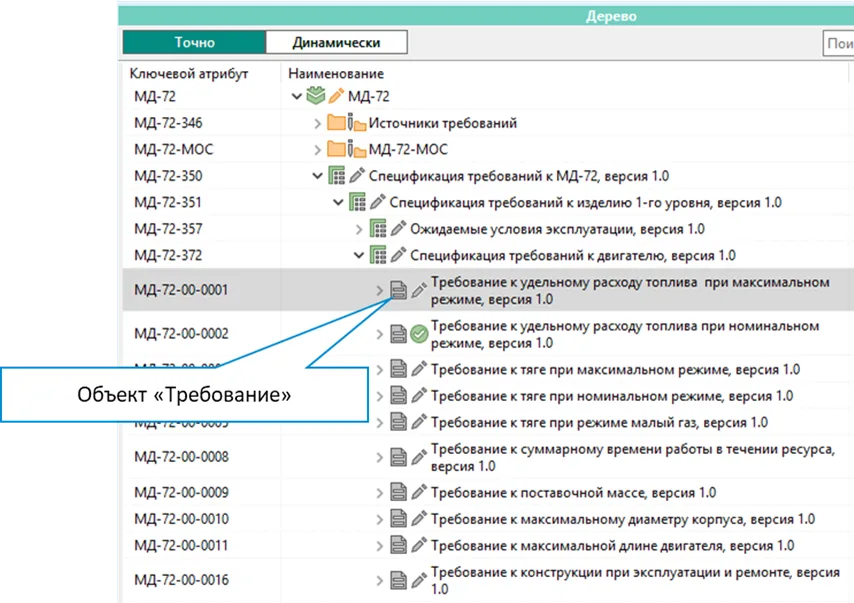
Task: Click the orange pencil icon beside МД-72
Action: coord(336,96)
